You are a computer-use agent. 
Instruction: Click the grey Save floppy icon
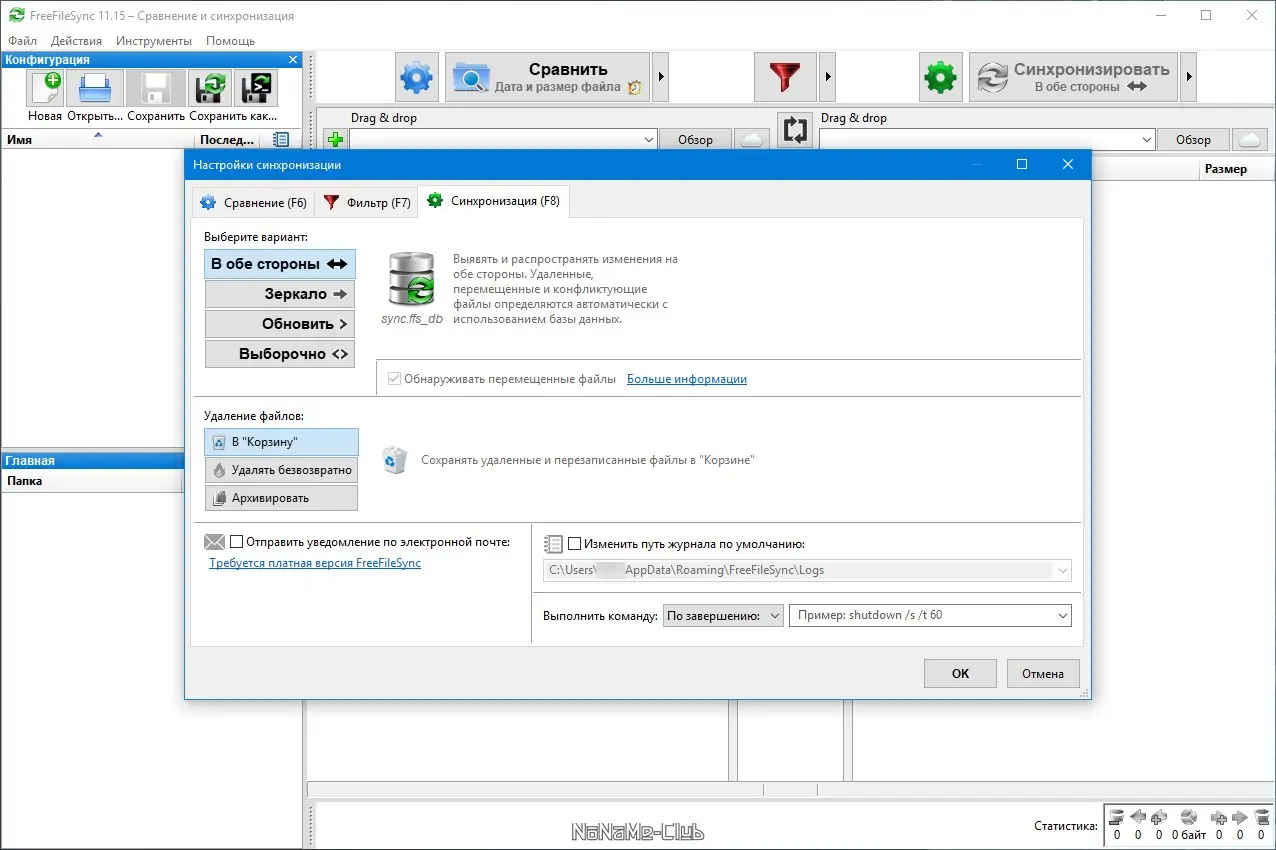click(157, 88)
